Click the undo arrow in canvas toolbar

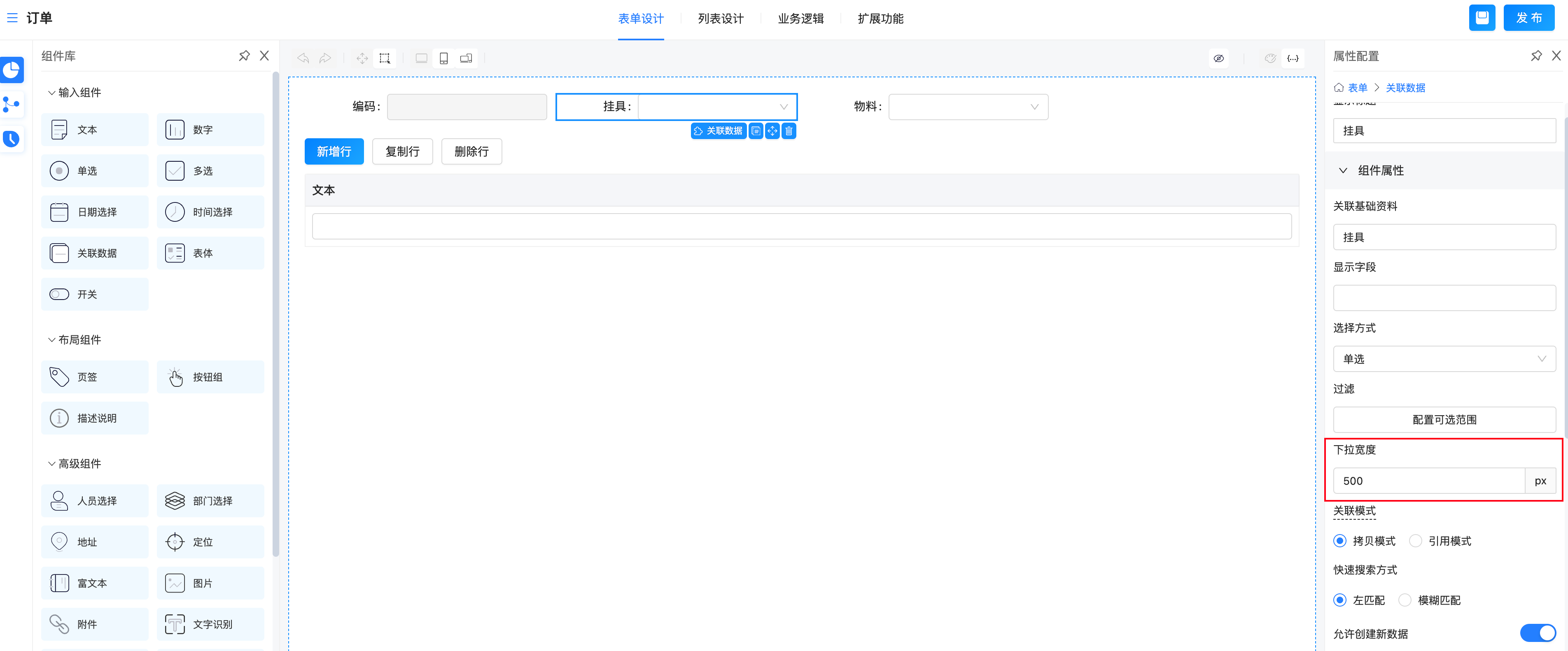pyautogui.click(x=303, y=58)
